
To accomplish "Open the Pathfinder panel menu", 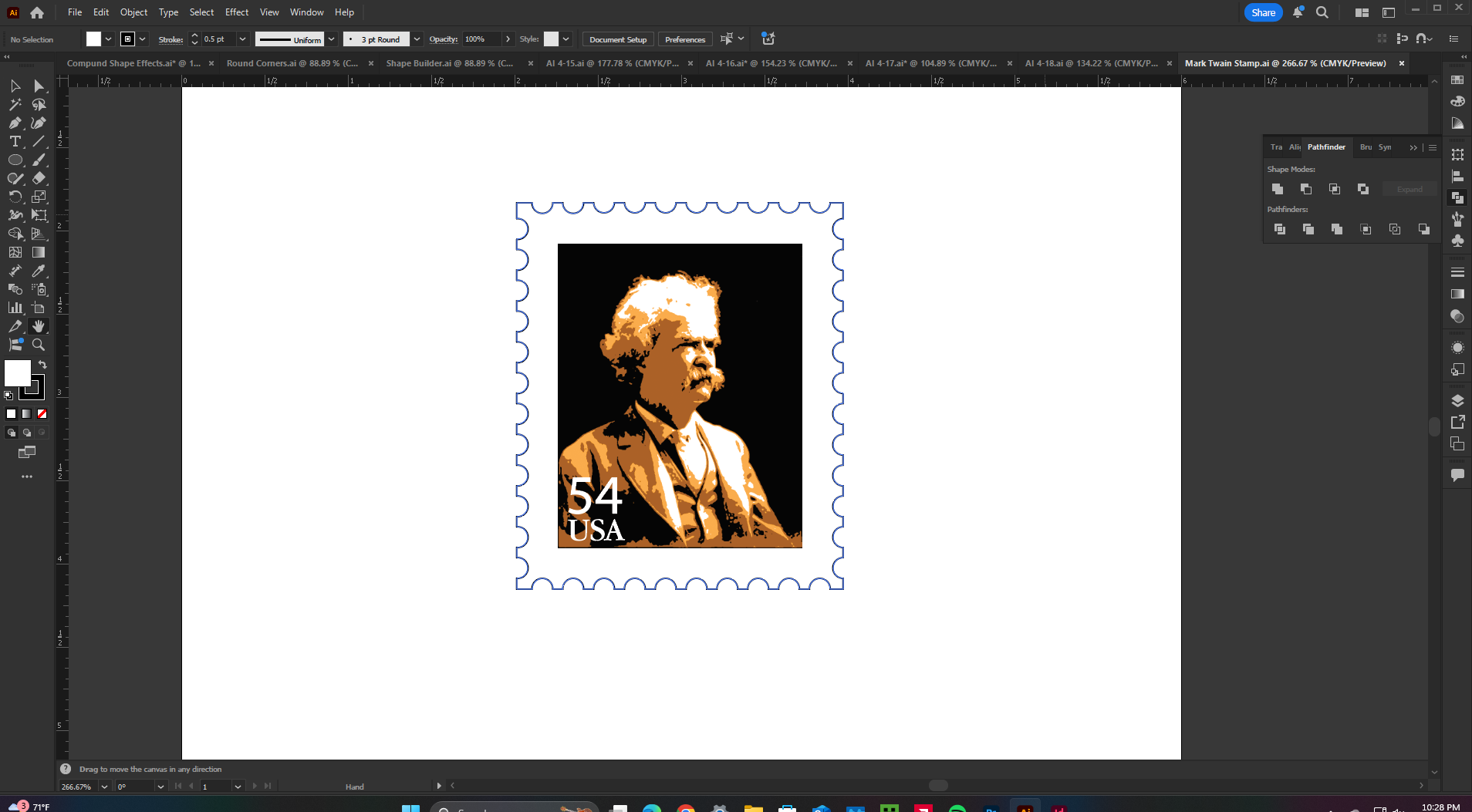I will (1433, 147).
